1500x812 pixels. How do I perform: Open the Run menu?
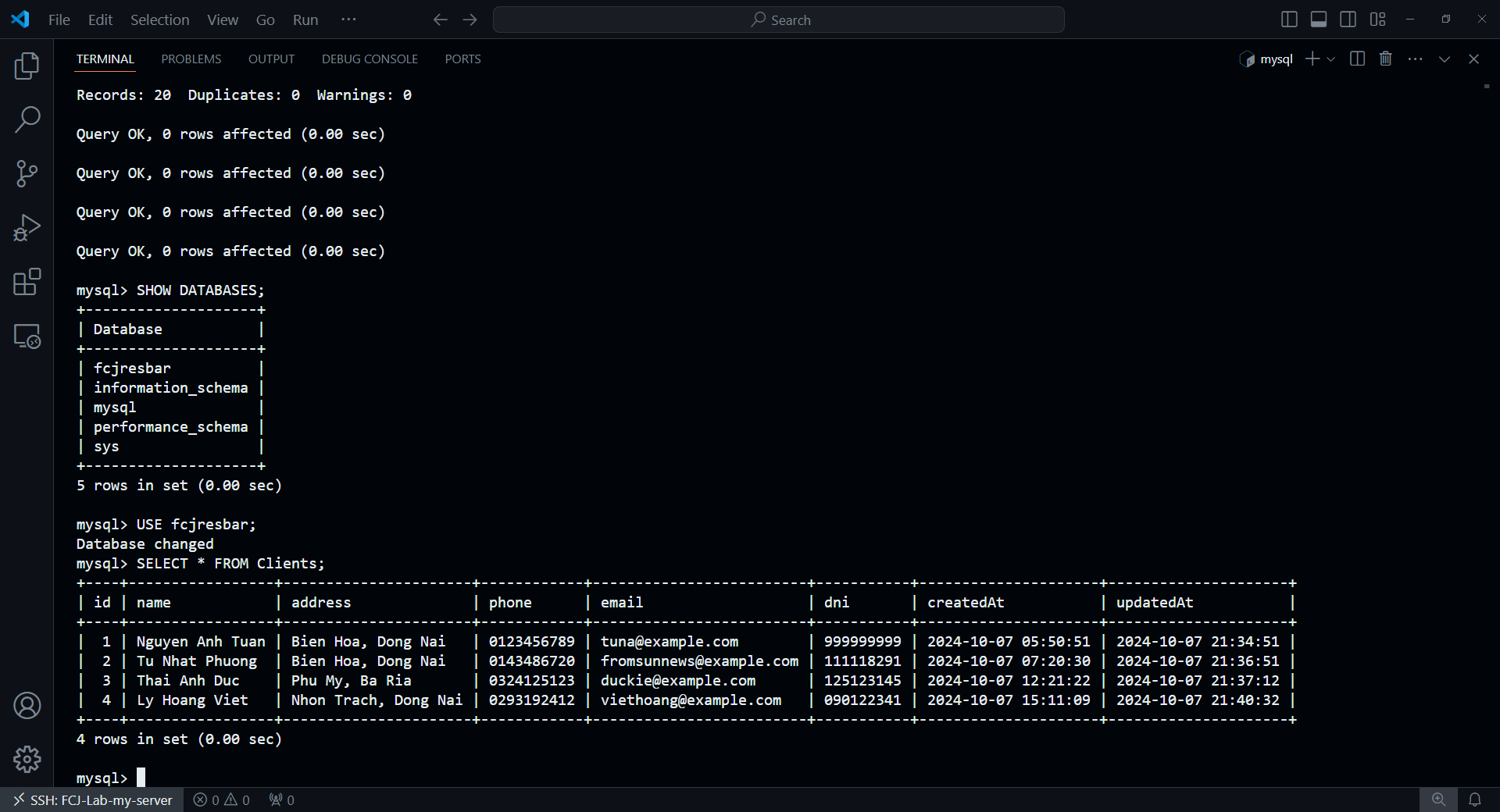tap(305, 20)
